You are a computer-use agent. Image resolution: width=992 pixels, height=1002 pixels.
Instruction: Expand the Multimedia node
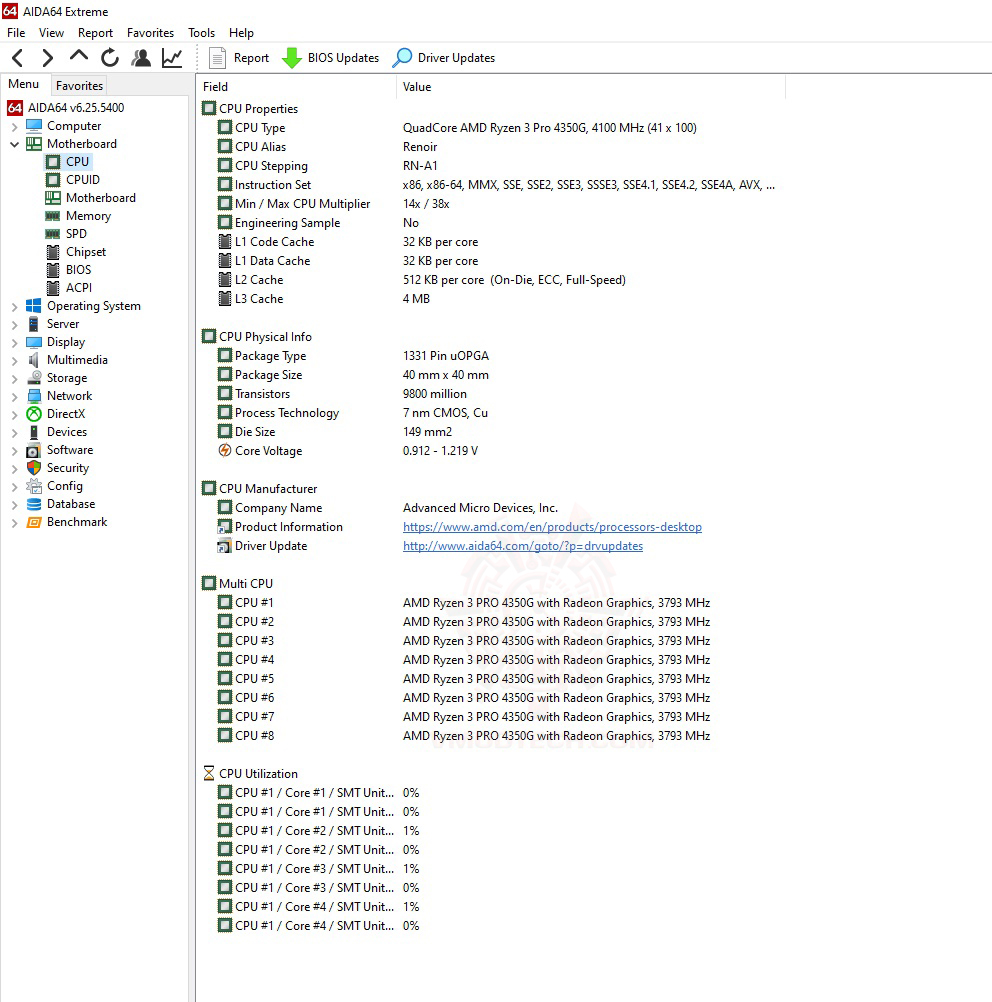(x=14, y=360)
